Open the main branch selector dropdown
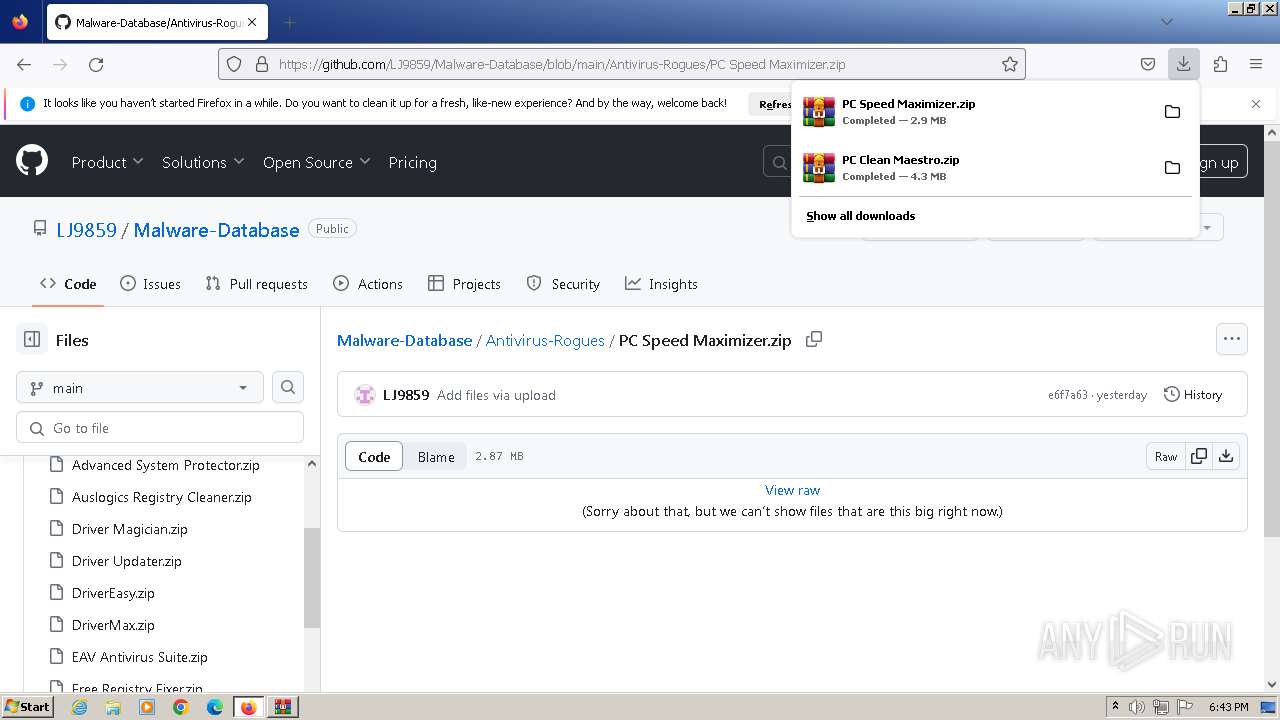Screen dimensions: 1280x720 [140, 387]
